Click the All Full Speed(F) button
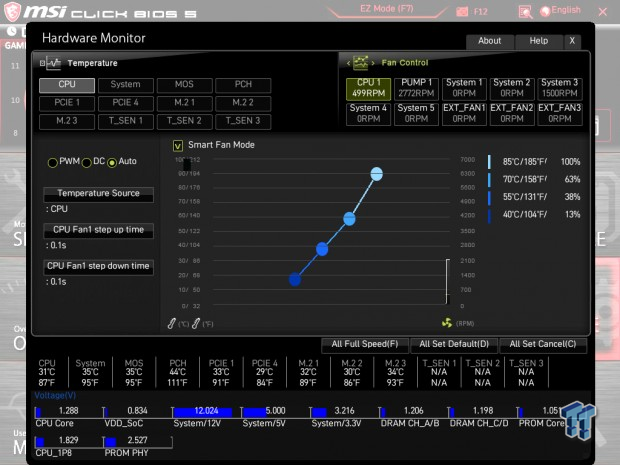Screen dimensions: 620x465 pos(365,345)
